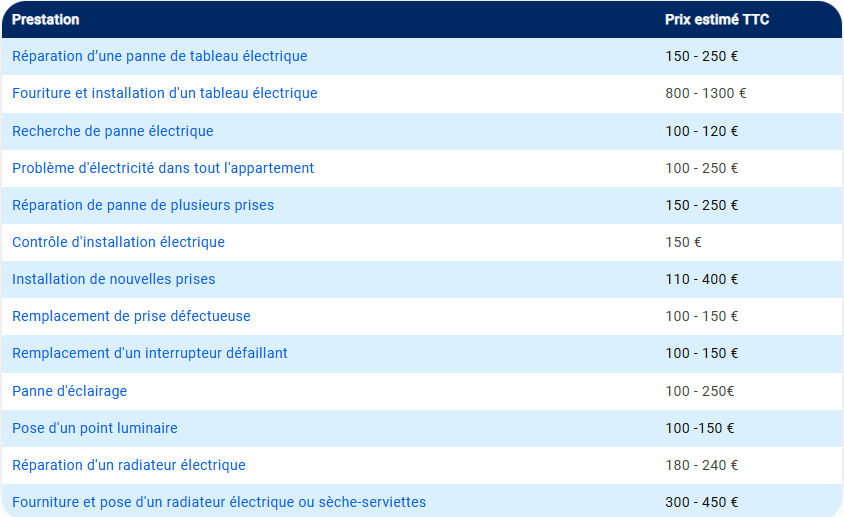The height and width of the screenshot is (517, 844).
Task: Select 'Problème d'électricité dans tout l'appartement'
Action: (163, 168)
